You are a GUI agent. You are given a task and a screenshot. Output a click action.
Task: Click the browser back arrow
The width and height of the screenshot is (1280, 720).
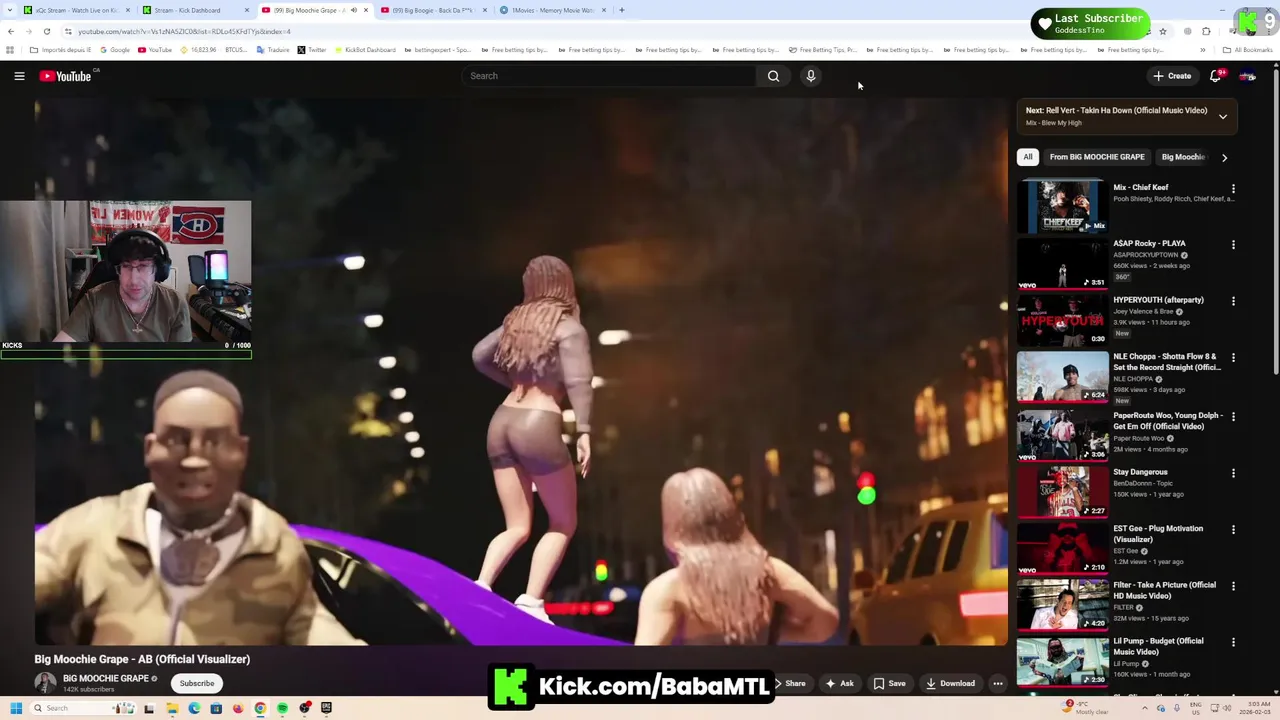click(11, 31)
